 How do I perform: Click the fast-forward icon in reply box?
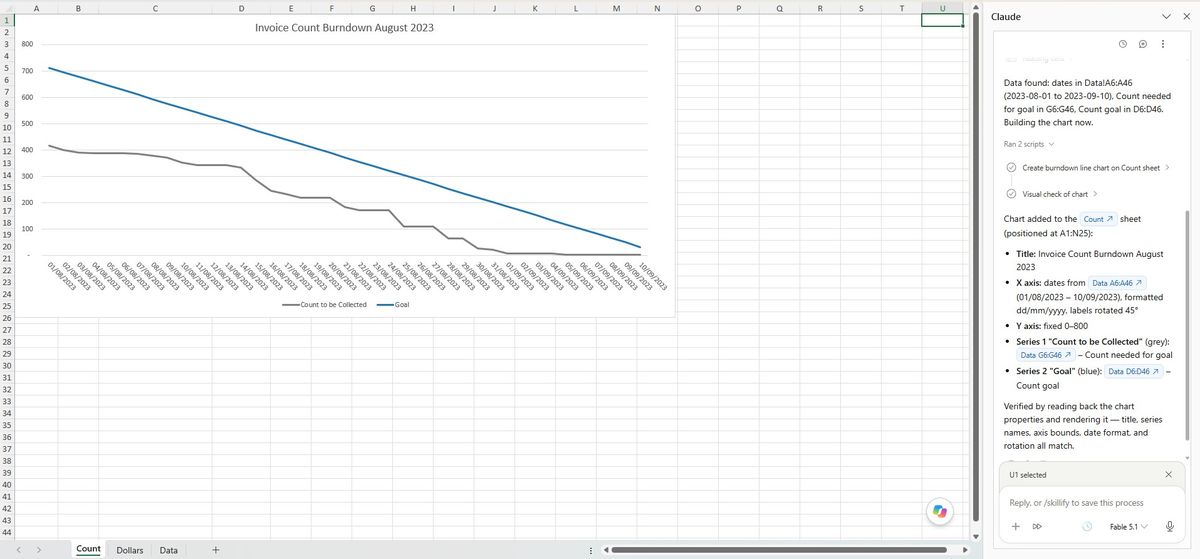click(x=1037, y=526)
